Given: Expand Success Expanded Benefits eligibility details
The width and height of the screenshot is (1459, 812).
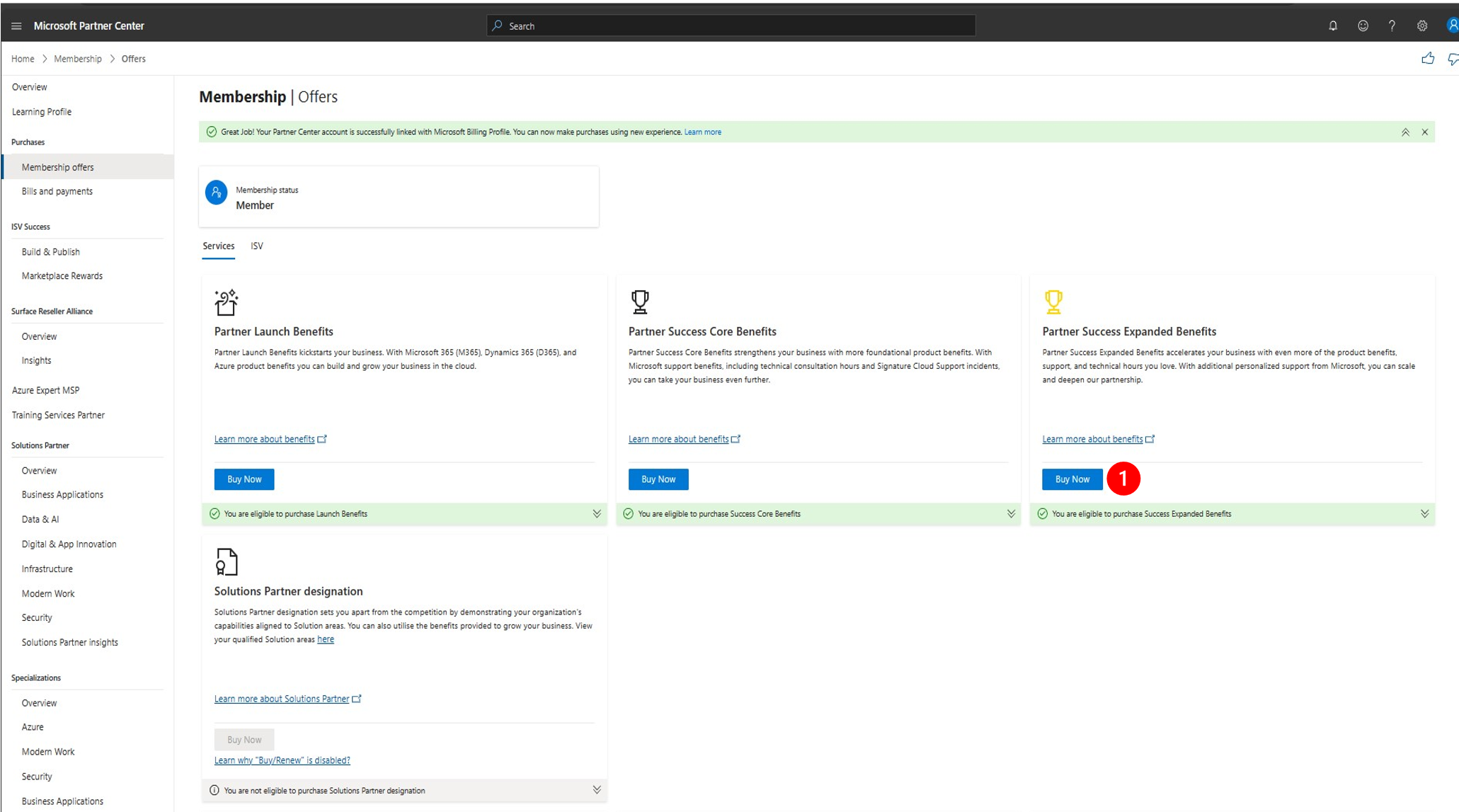Looking at the screenshot, I should point(1424,514).
